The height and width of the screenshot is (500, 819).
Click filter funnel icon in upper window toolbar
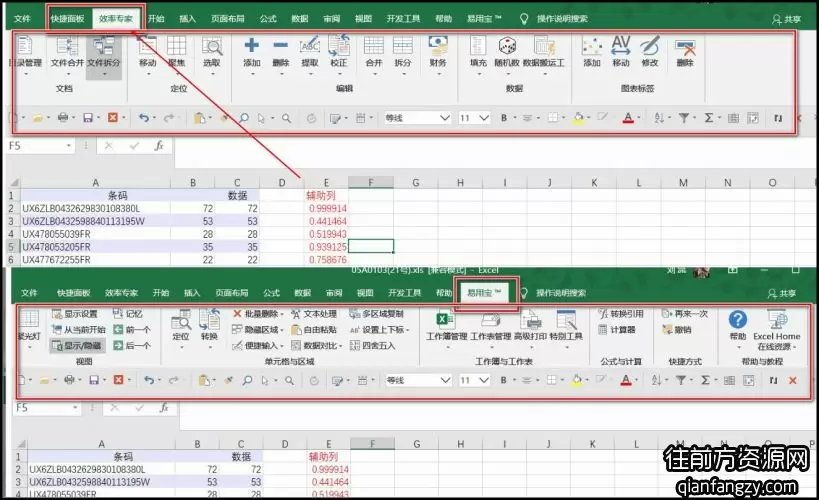tap(683, 118)
